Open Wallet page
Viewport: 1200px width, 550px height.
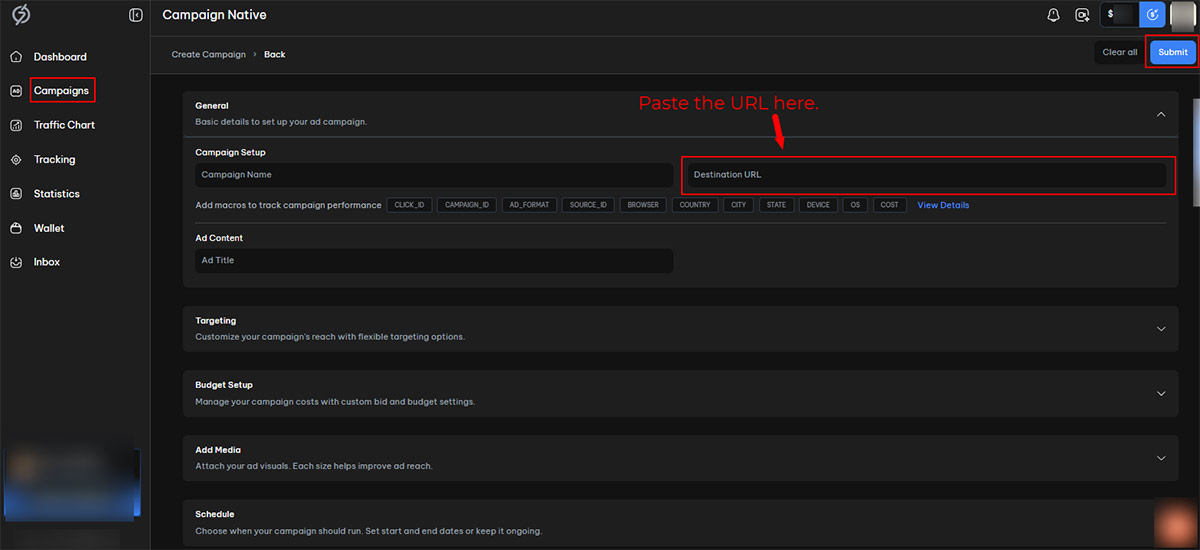(49, 228)
